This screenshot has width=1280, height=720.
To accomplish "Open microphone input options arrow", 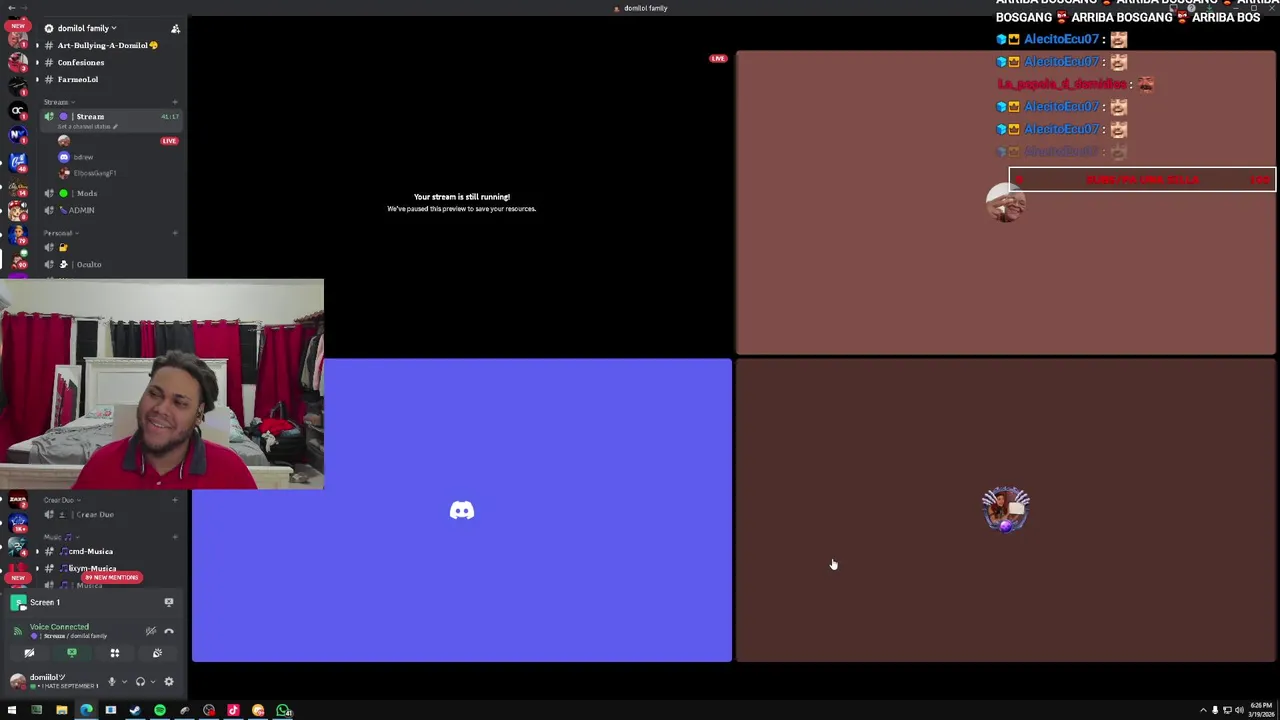I will pyautogui.click(x=124, y=682).
